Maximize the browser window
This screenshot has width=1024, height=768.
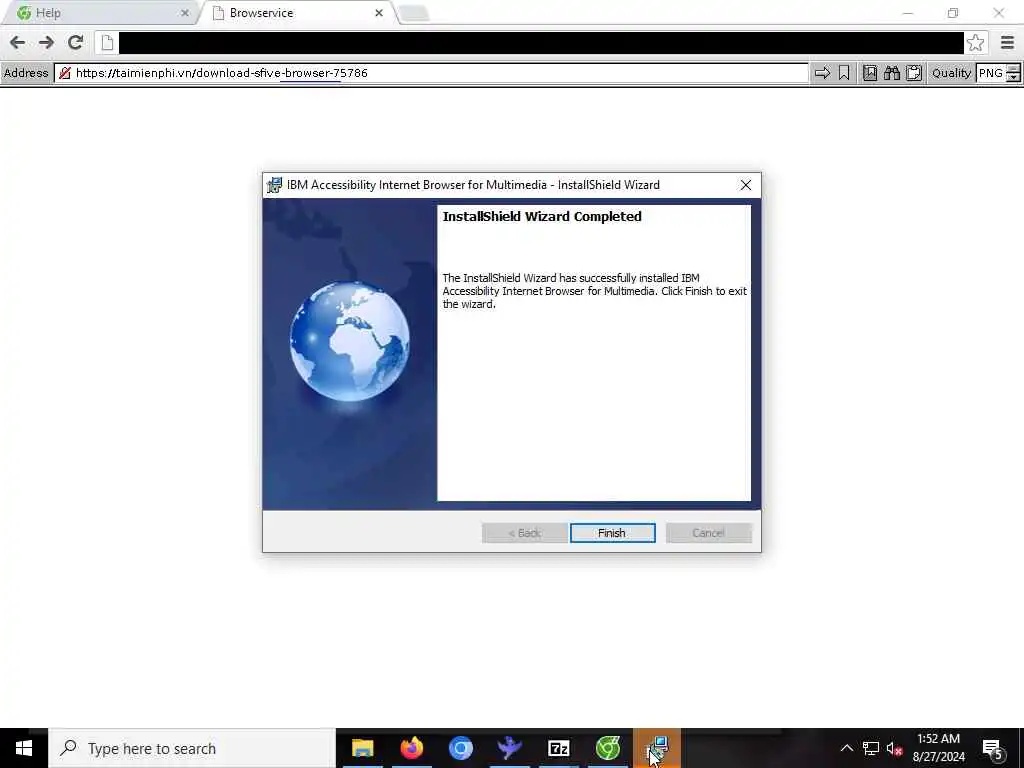click(x=953, y=13)
